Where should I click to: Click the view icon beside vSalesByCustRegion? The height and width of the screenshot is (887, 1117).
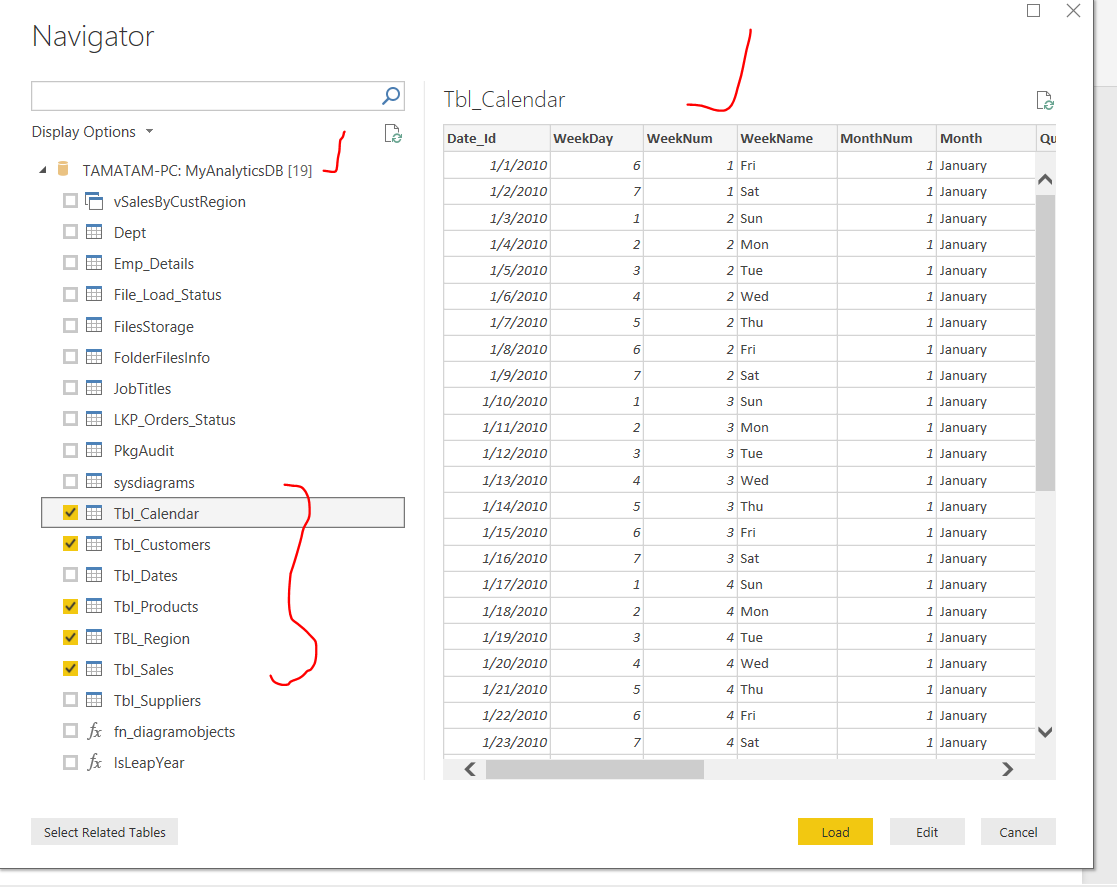tap(92, 201)
